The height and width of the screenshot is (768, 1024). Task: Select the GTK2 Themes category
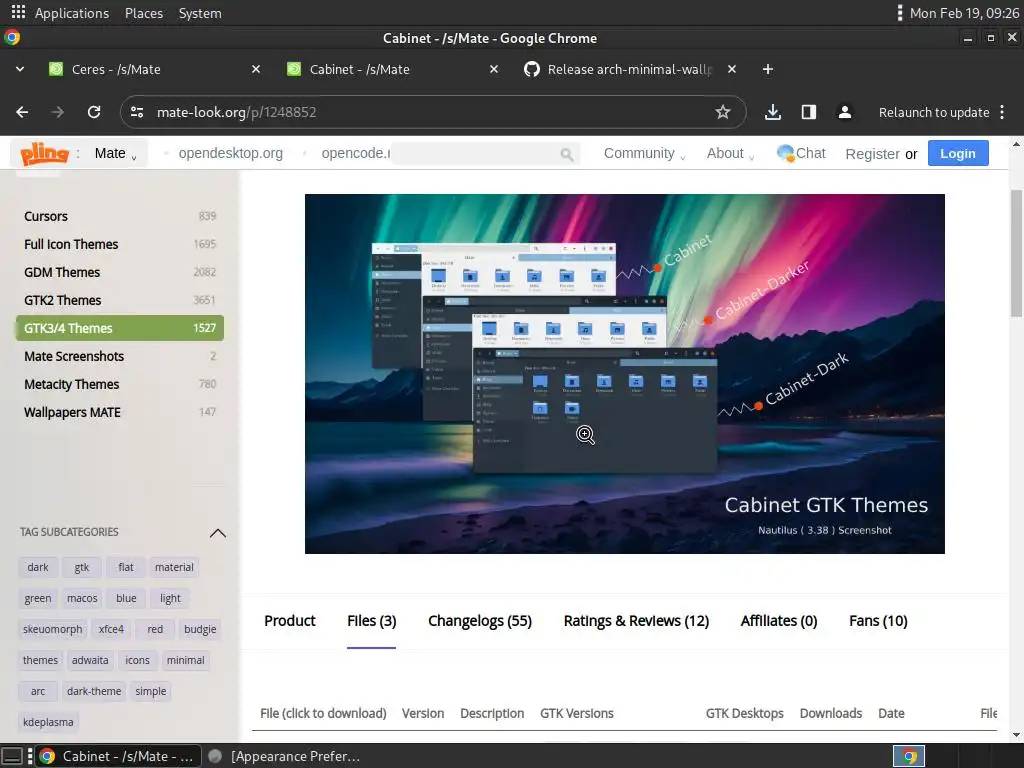click(120, 300)
